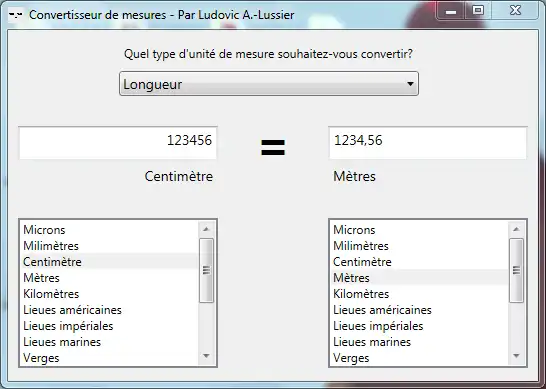This screenshot has height=389, width=546.
Task: Click the left list scrollbar thumb
Action: tap(206, 271)
